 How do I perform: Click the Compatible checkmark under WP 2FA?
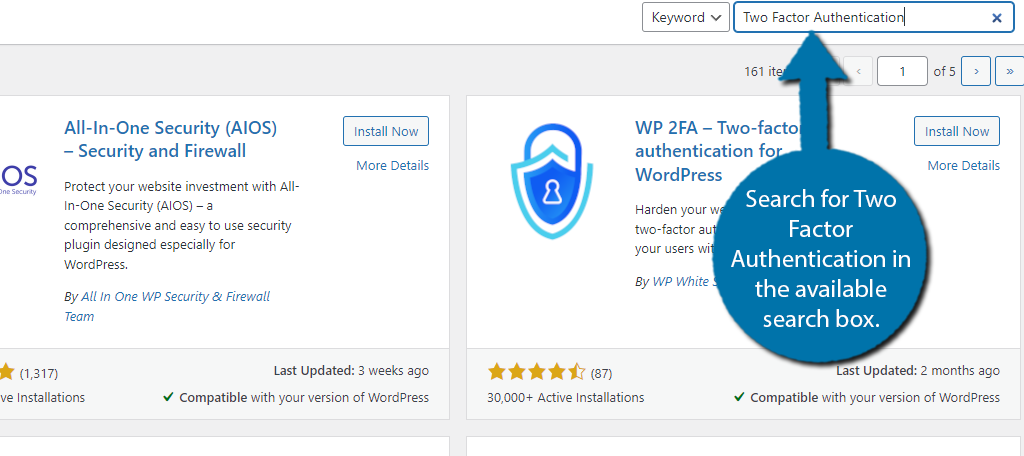point(739,397)
